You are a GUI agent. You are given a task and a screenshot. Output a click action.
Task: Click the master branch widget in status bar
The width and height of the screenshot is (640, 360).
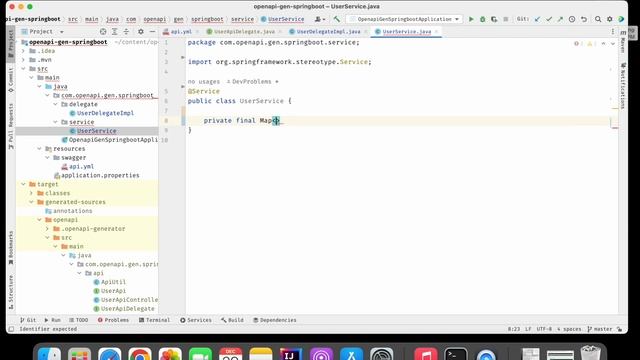coord(600,329)
